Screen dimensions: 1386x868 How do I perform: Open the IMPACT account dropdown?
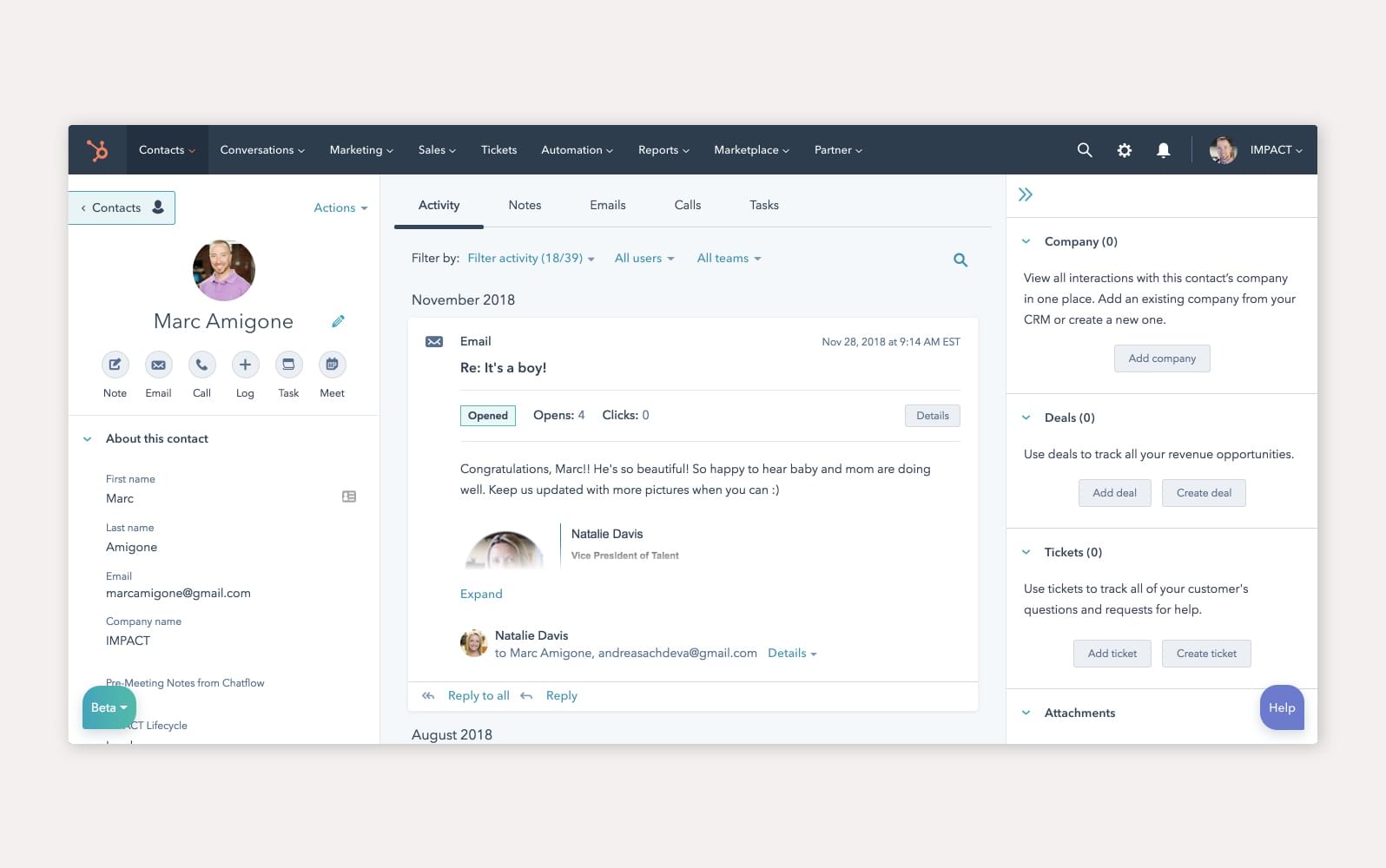(1276, 150)
